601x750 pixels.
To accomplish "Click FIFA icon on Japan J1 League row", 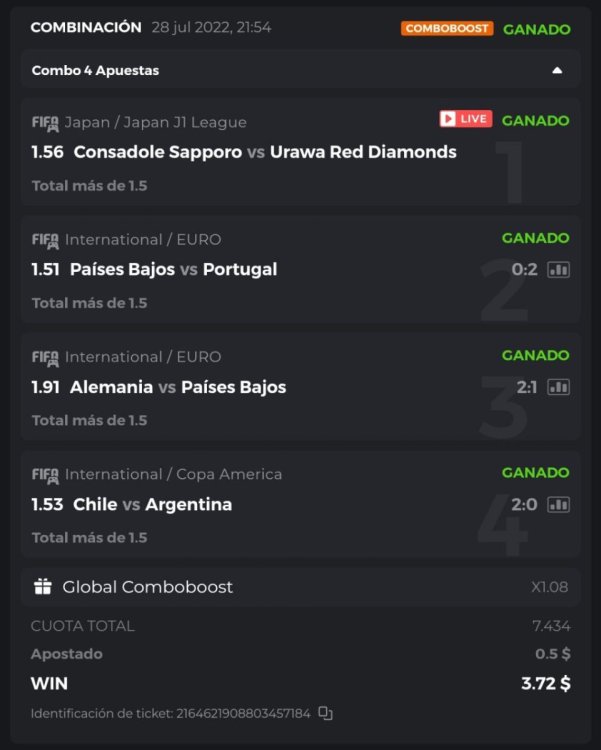I will (45, 122).
